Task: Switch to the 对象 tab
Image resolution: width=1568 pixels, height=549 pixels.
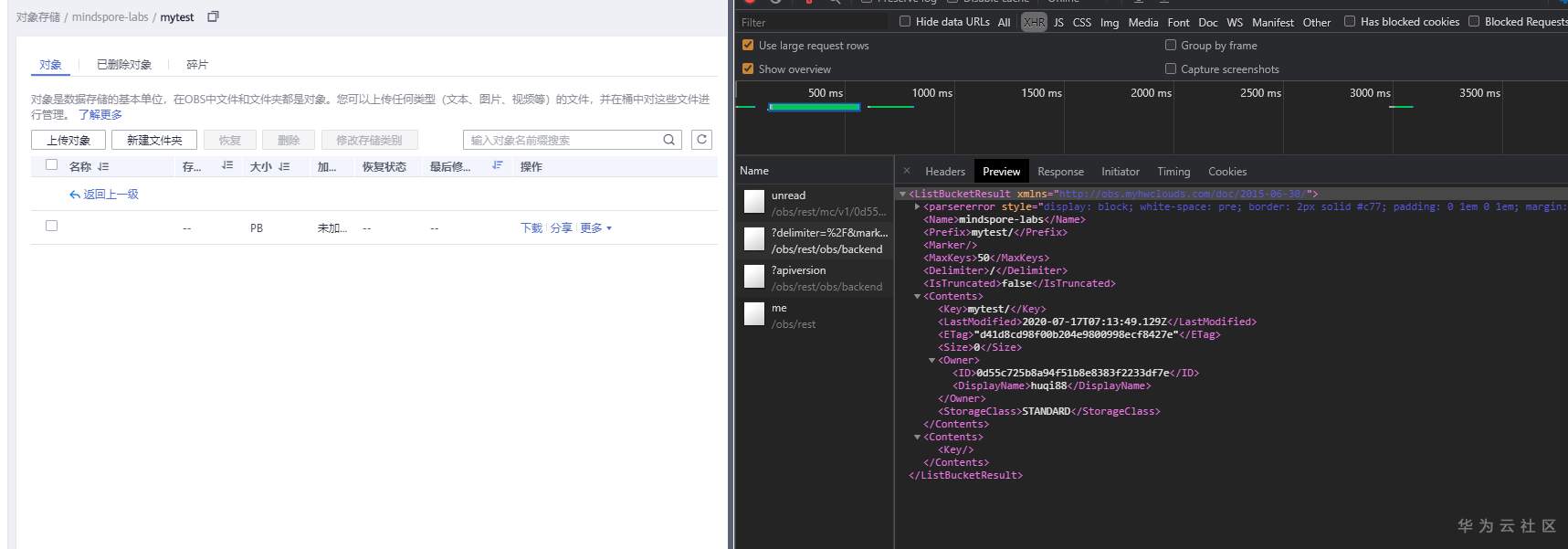Action: coord(50,65)
